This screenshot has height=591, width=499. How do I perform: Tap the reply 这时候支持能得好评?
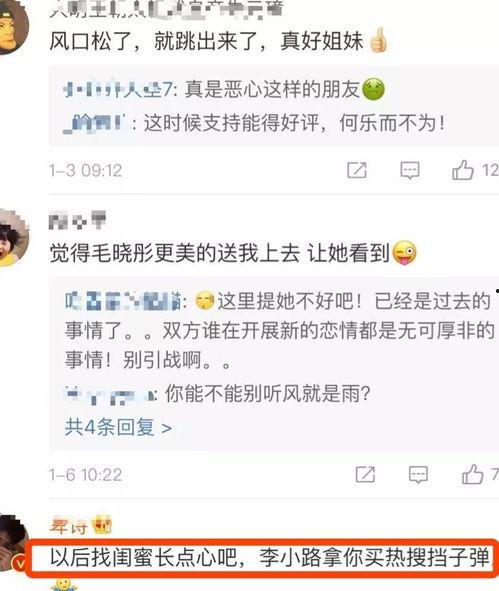point(294,123)
